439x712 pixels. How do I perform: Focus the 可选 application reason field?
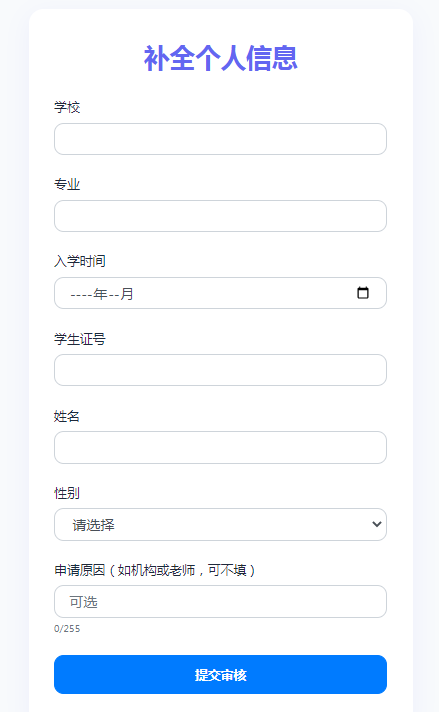click(220, 602)
